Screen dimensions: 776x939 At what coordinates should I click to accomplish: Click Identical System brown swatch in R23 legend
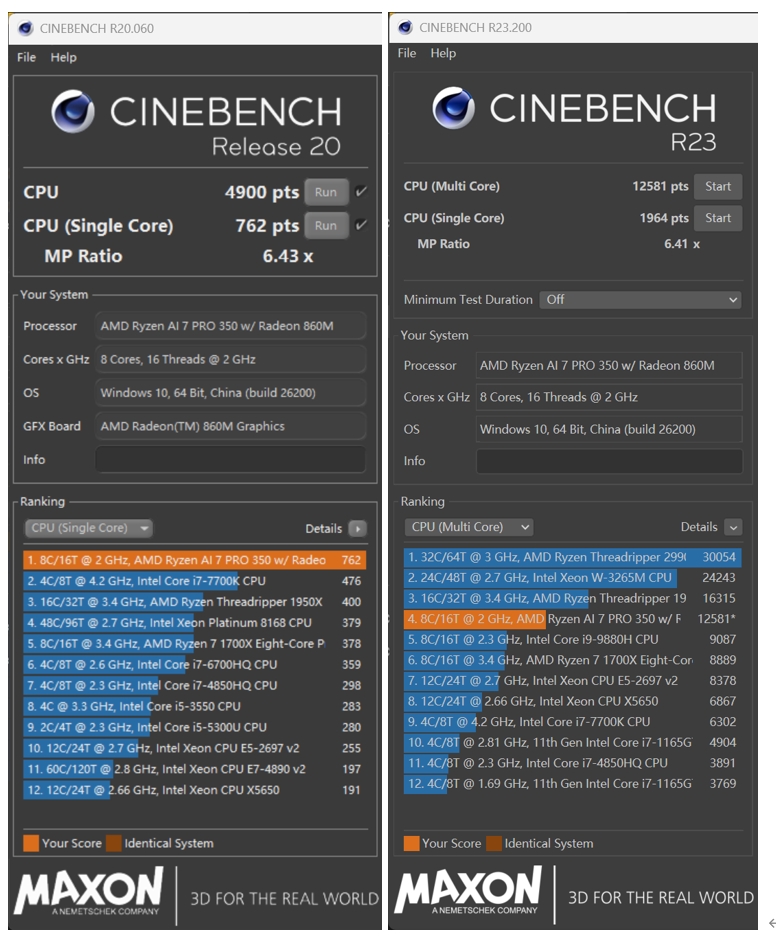point(494,843)
